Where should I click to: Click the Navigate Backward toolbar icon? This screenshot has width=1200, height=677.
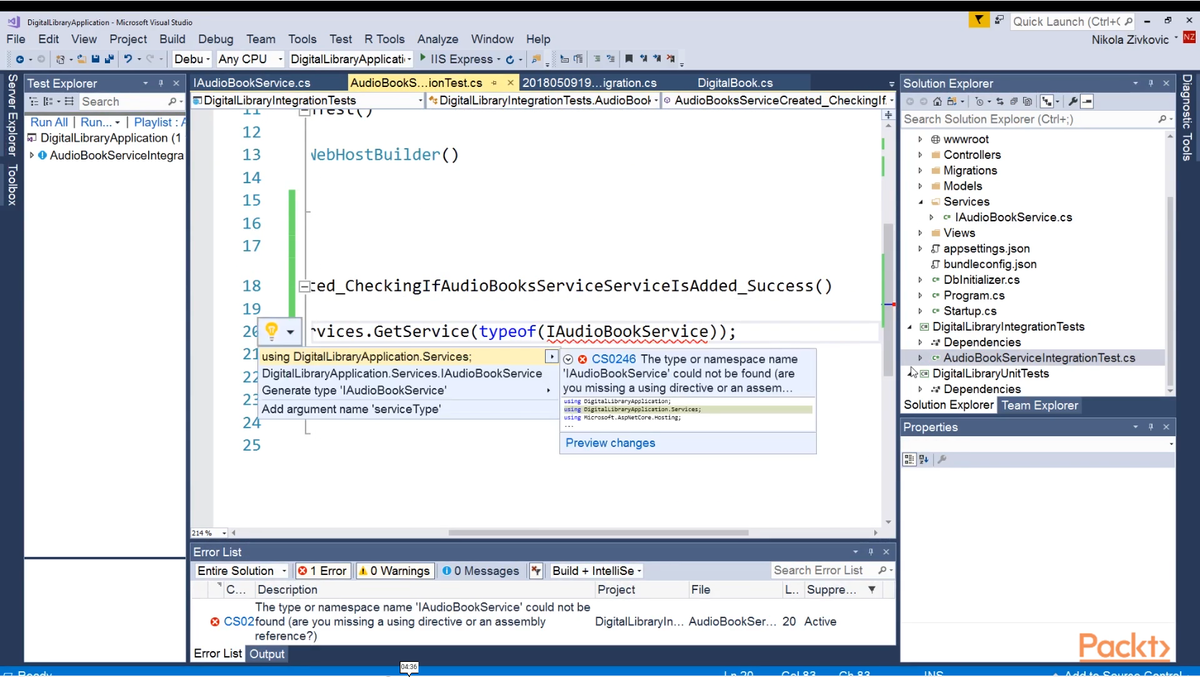pos(19,59)
